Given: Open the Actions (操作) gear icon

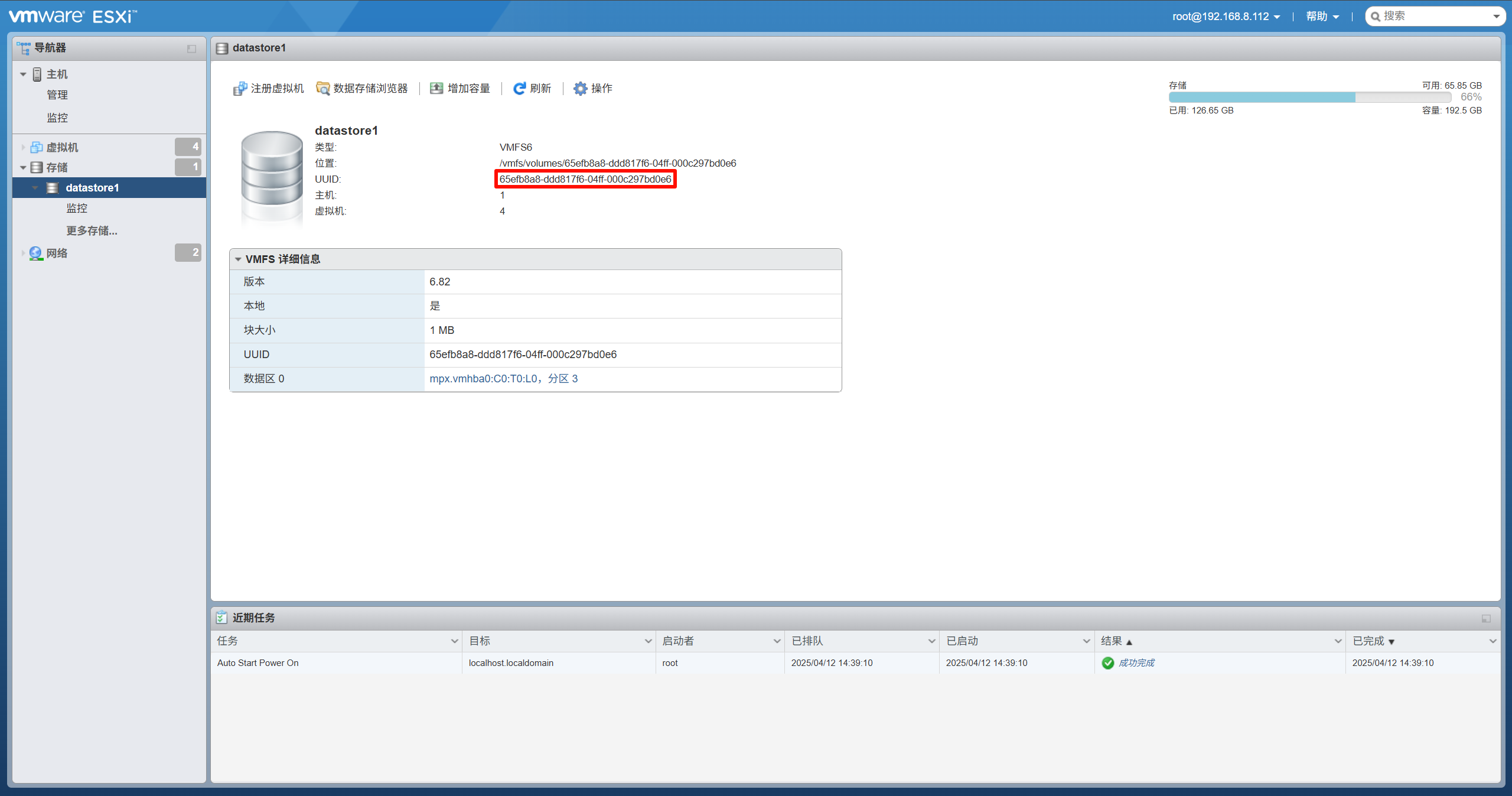Looking at the screenshot, I should point(581,89).
